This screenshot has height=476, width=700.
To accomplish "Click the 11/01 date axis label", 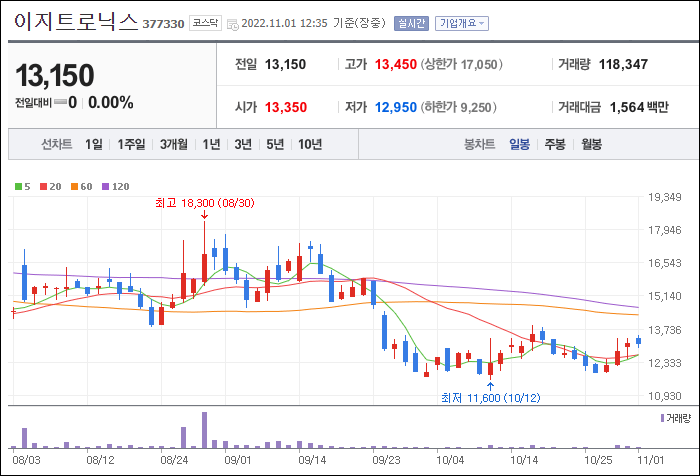I will tap(650, 460).
